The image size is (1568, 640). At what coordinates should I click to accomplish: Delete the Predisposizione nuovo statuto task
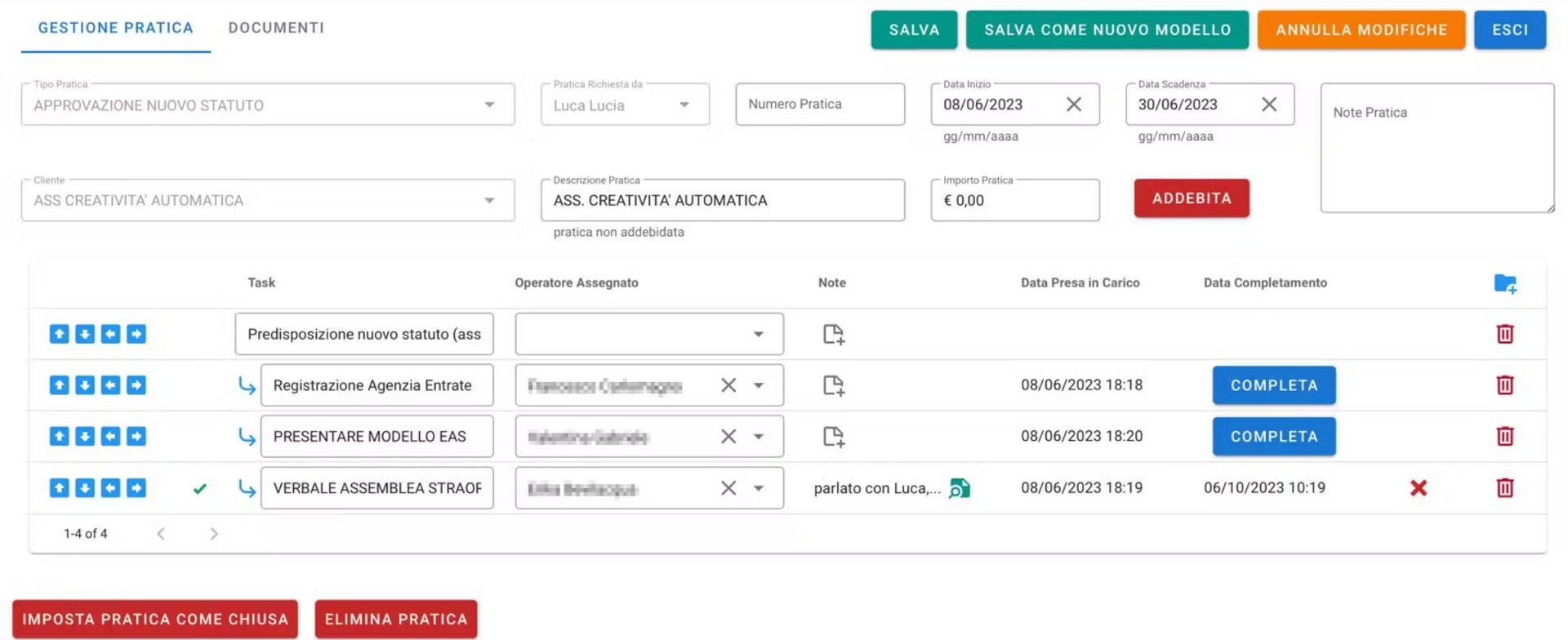pyautogui.click(x=1505, y=334)
